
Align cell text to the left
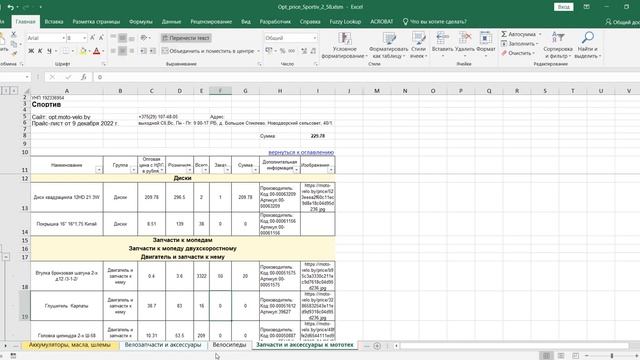113,51
